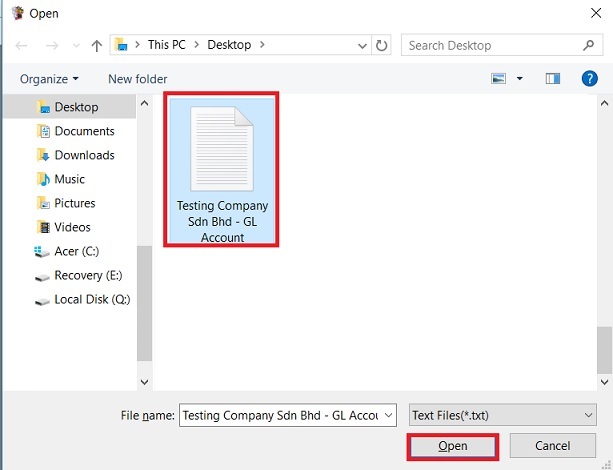613x470 pixels.
Task: Click the Music folder icon
Action: click(x=43, y=179)
